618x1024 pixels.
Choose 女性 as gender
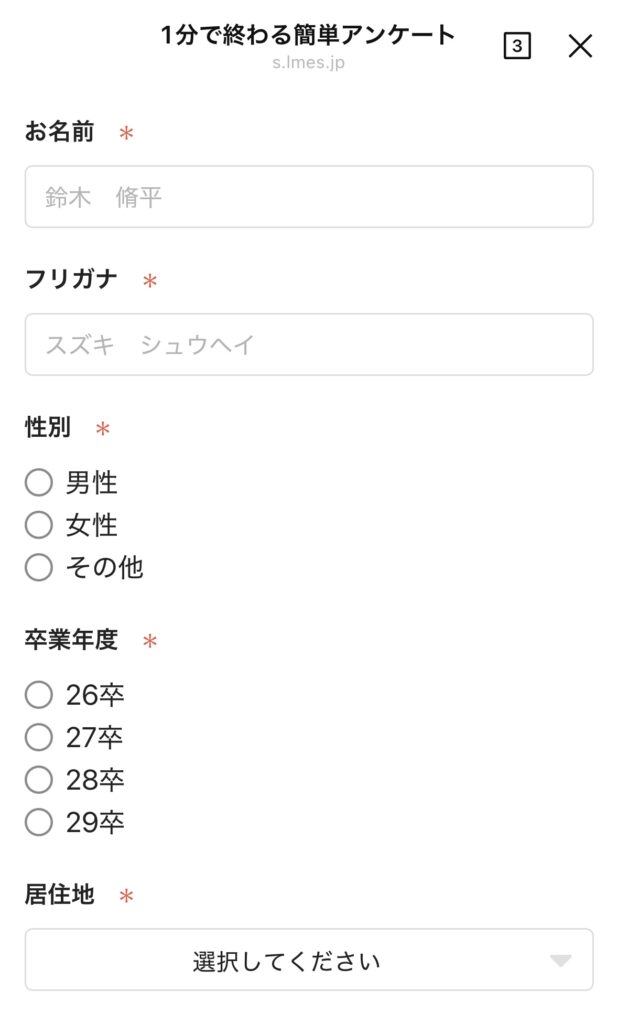pyautogui.click(x=39, y=525)
